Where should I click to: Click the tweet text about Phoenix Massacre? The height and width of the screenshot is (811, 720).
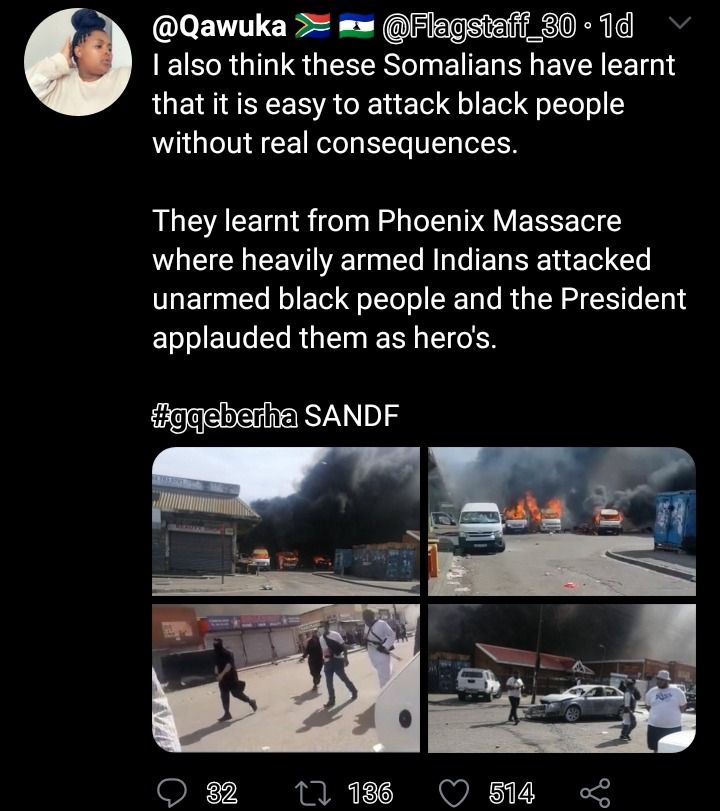click(x=419, y=279)
